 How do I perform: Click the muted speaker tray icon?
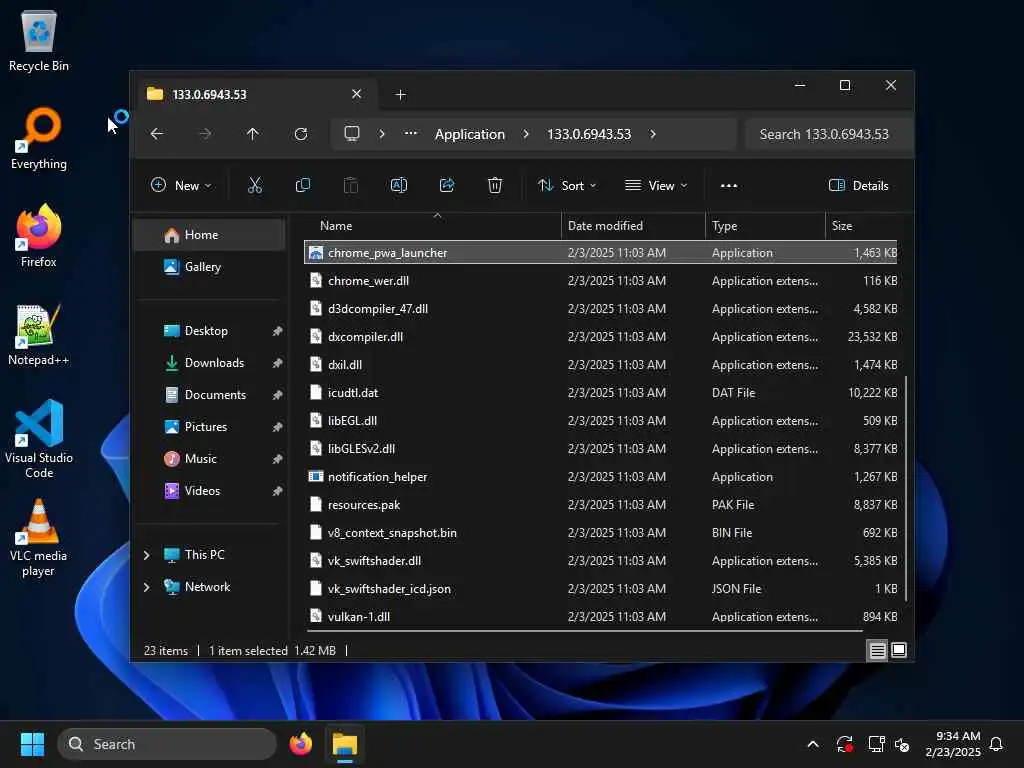click(x=903, y=744)
